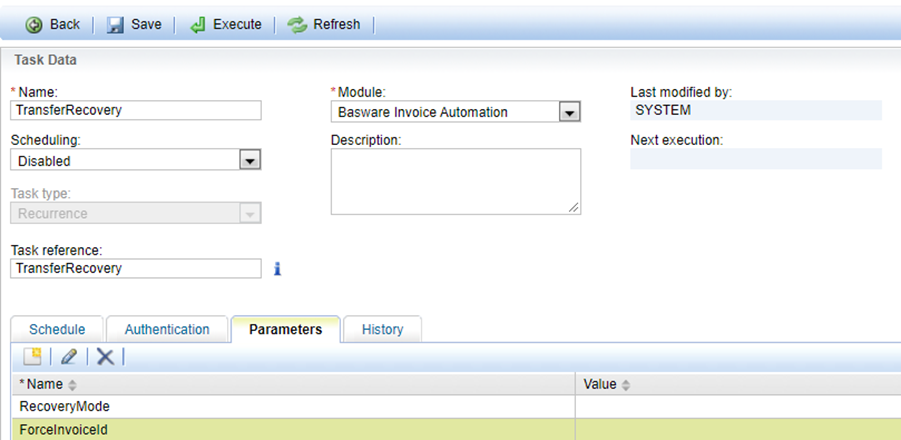The height and width of the screenshot is (440, 901).
Task: Open the Scheduling dropdown
Action: [250, 160]
